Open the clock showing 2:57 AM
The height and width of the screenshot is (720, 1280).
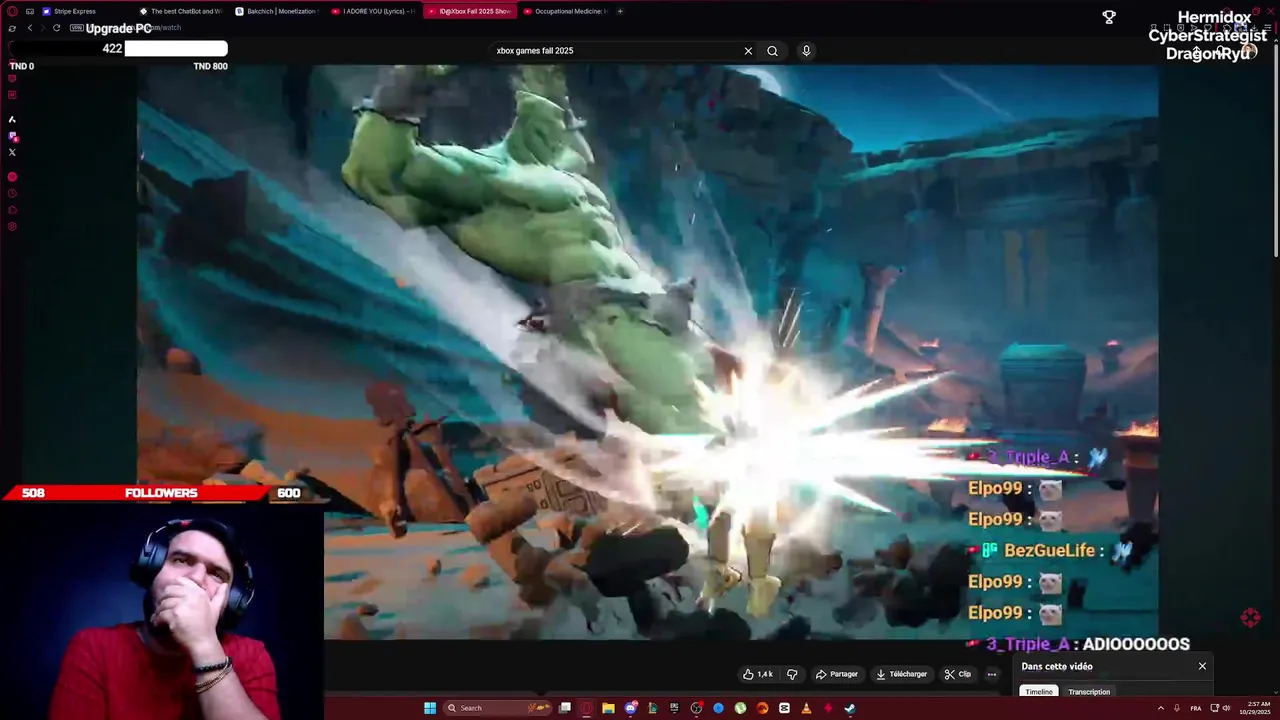click(x=1254, y=708)
